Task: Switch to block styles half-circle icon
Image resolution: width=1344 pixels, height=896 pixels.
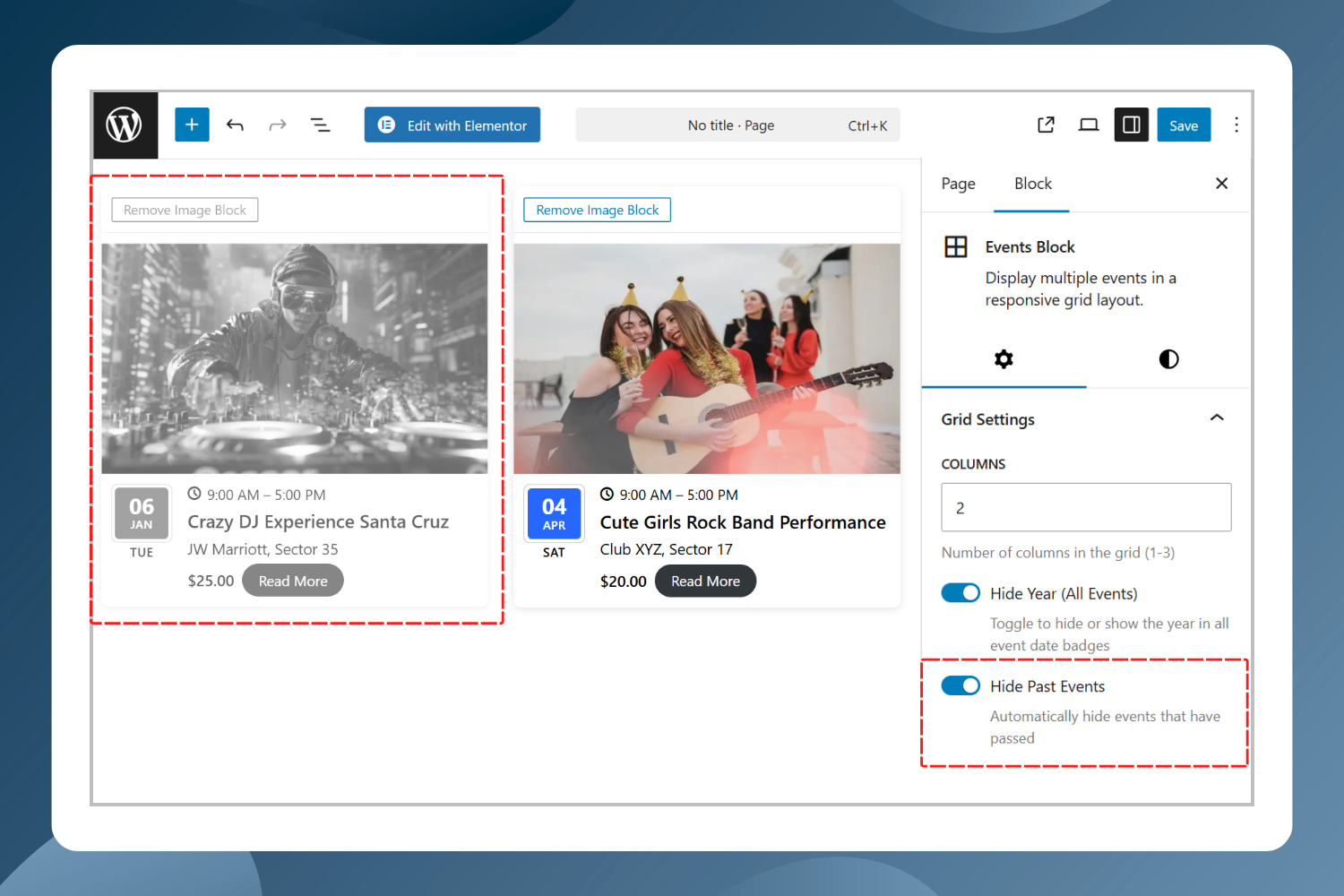Action: tap(1168, 359)
